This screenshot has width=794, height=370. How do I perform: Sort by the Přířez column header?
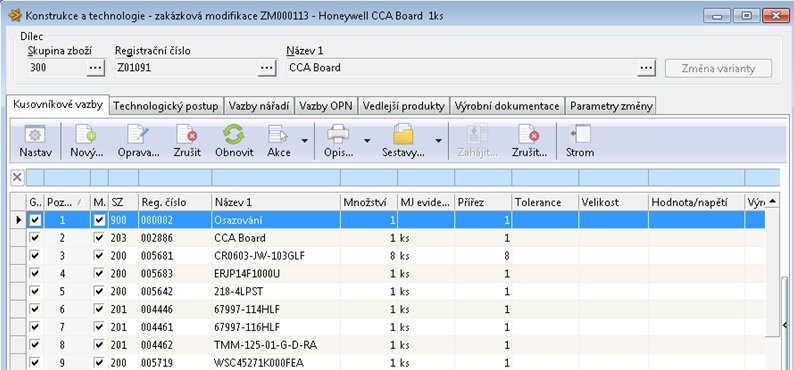(x=483, y=202)
